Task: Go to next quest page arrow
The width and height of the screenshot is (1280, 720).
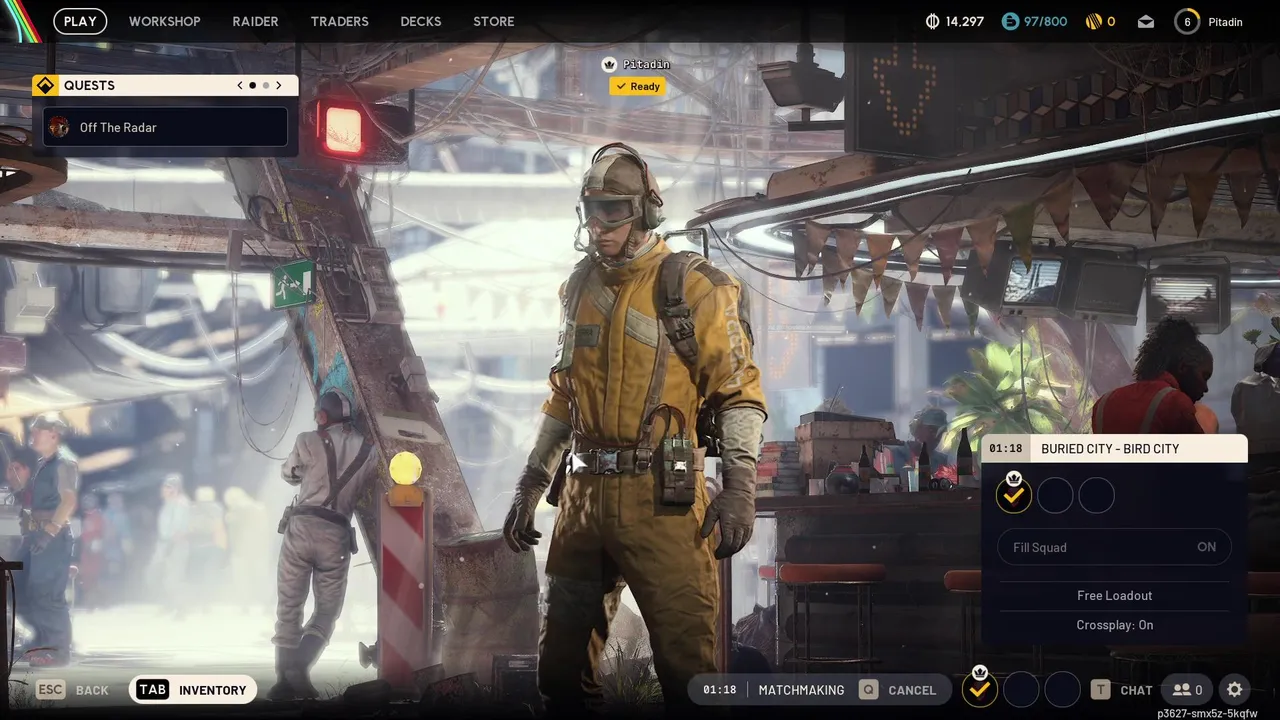Action: [279, 86]
